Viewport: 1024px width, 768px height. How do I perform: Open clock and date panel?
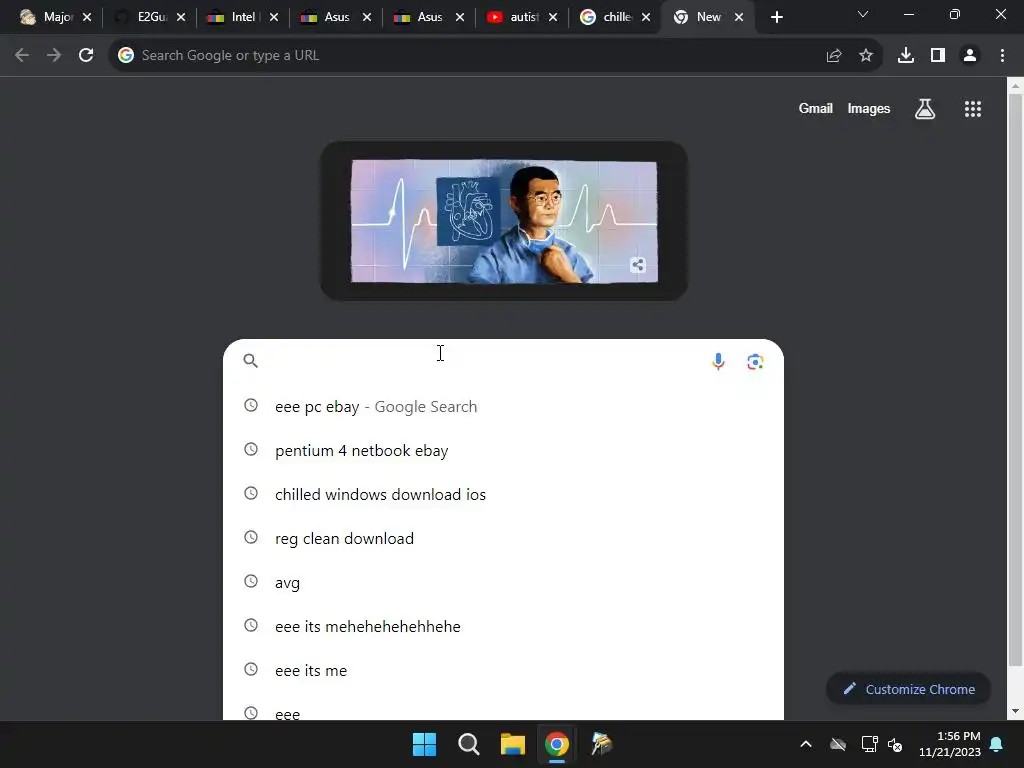coord(950,744)
